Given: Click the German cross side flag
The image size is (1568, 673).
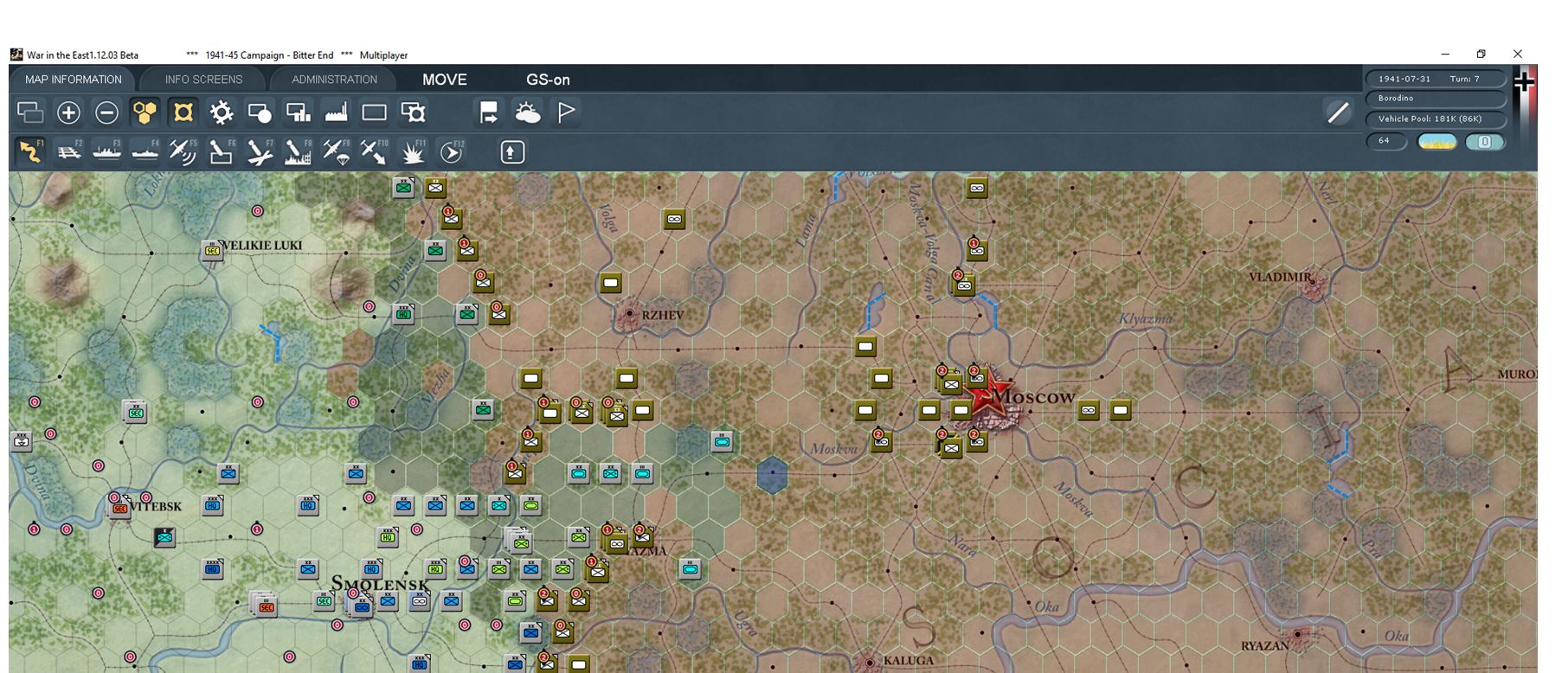Looking at the screenshot, I should (1524, 83).
